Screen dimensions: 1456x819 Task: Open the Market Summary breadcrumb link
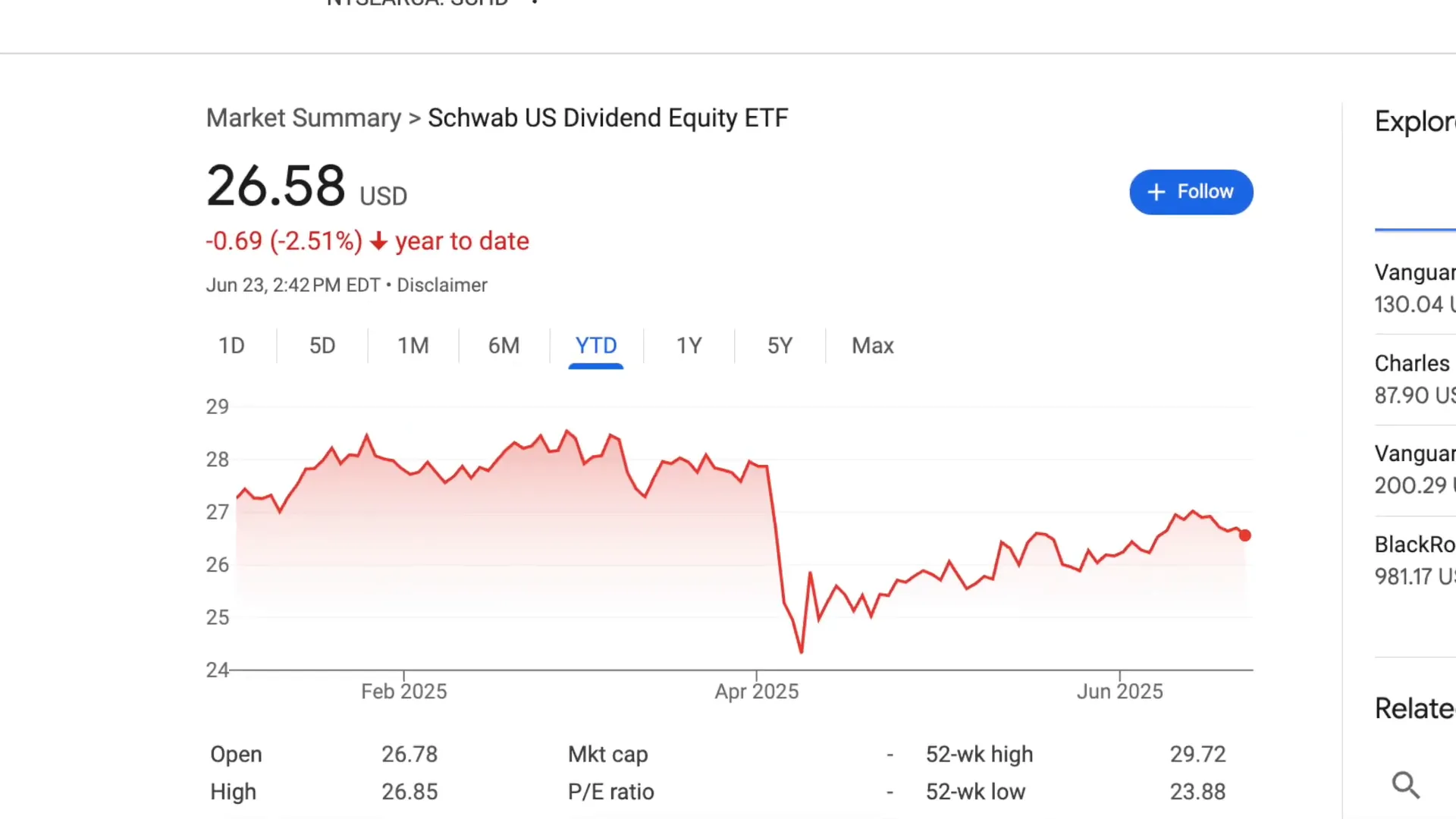(303, 118)
